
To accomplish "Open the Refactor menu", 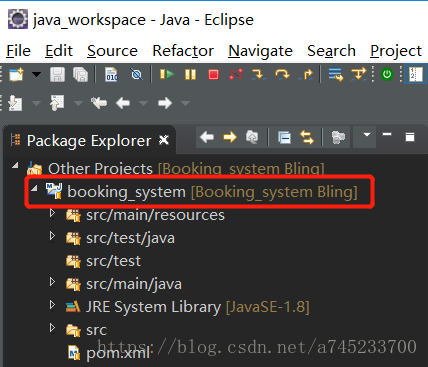I will pyautogui.click(x=183, y=51).
